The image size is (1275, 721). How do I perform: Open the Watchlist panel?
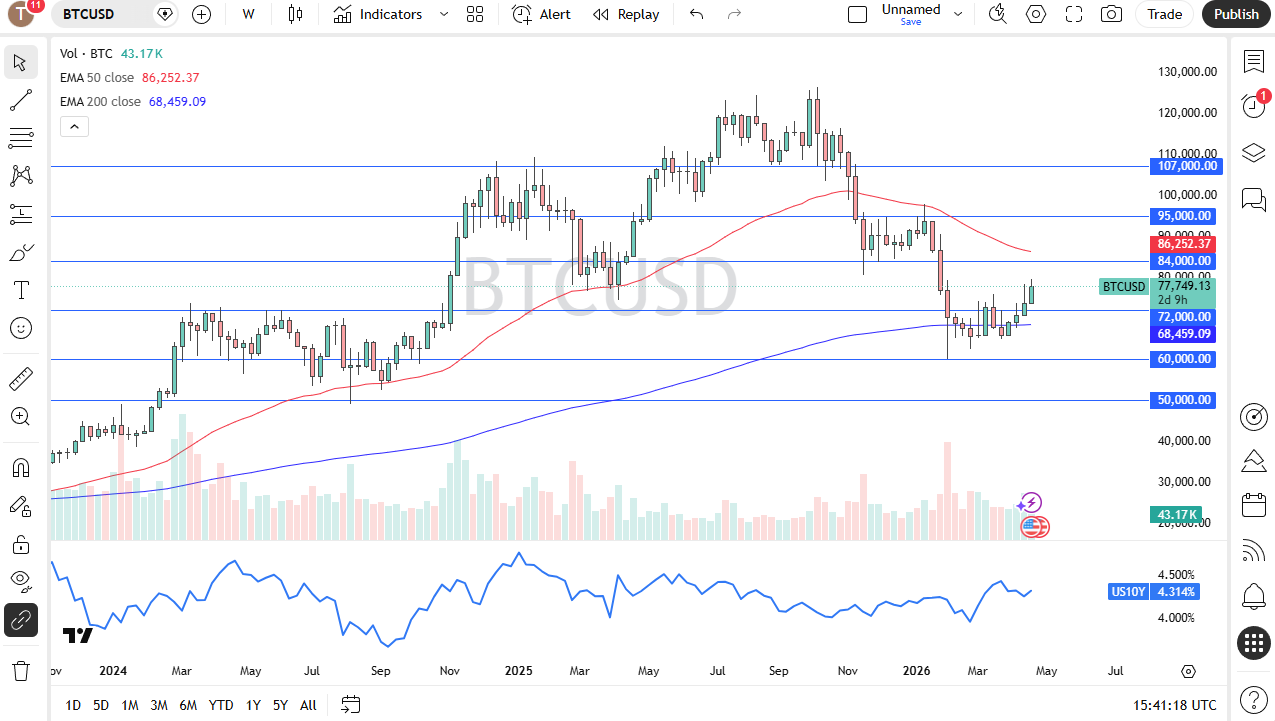1253,61
